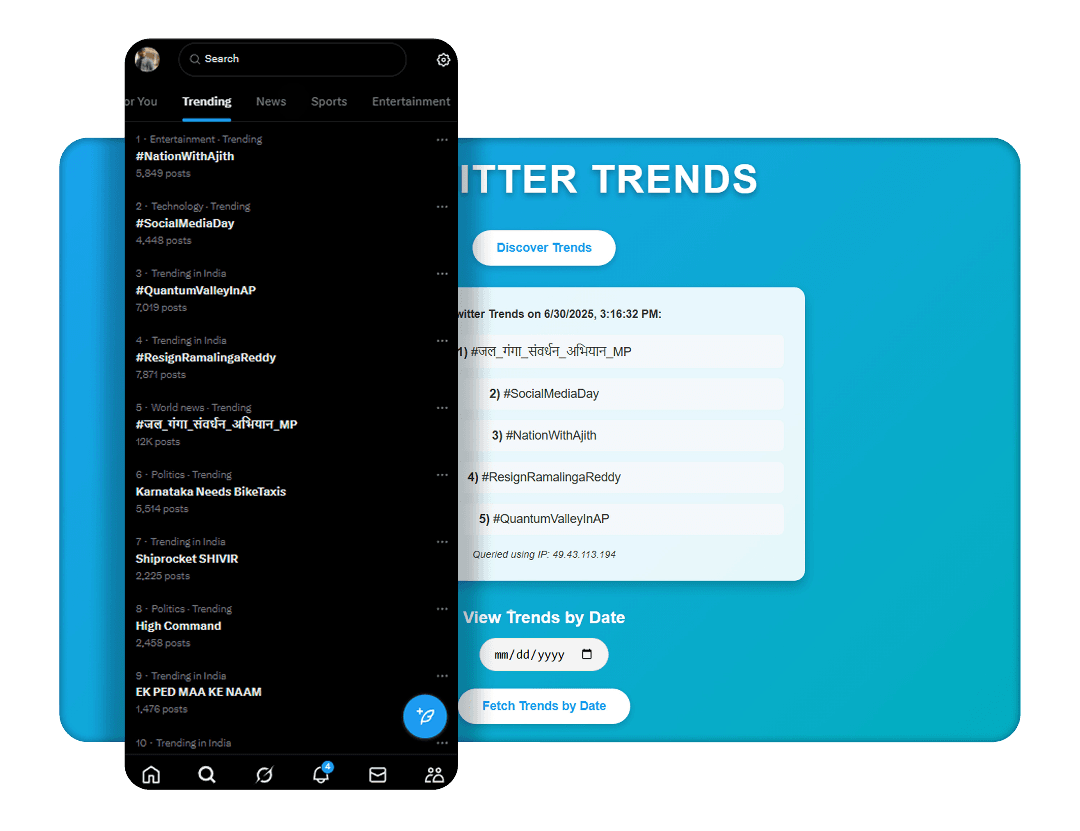This screenshot has width=1080, height=831.
Task: Click the Discover Trends button
Action: click(543, 247)
